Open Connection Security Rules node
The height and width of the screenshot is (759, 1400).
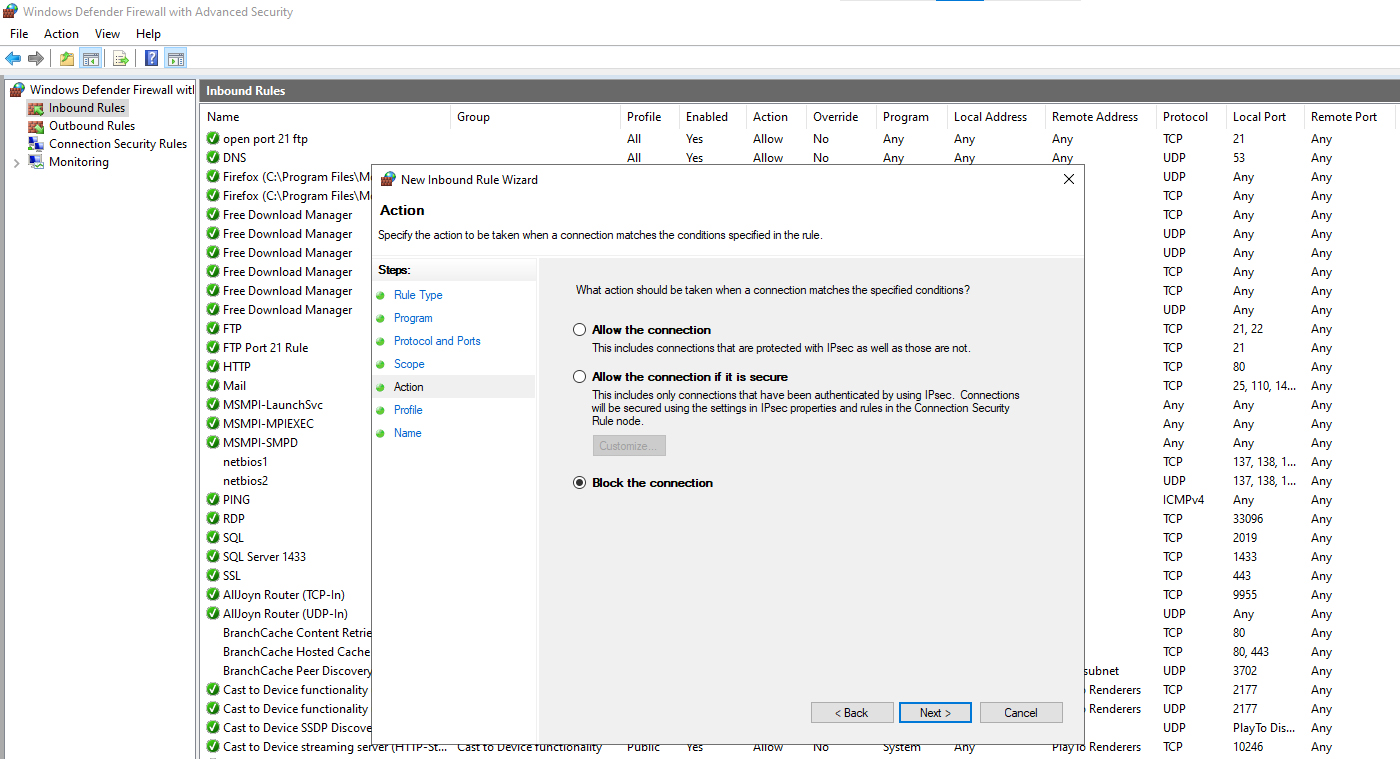tap(117, 144)
